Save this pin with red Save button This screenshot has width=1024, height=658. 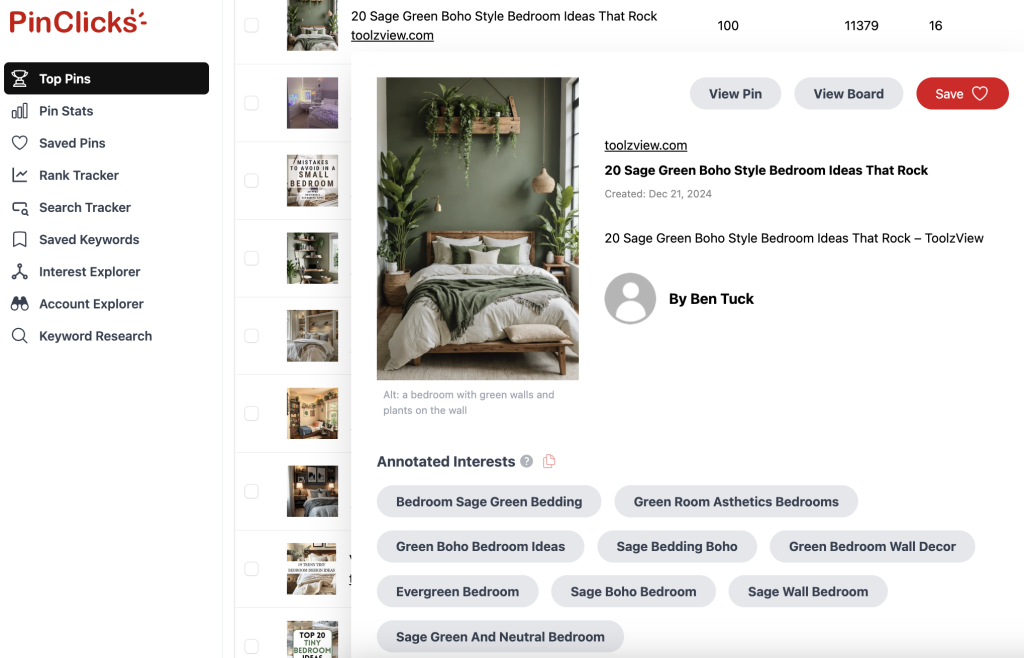(962, 93)
